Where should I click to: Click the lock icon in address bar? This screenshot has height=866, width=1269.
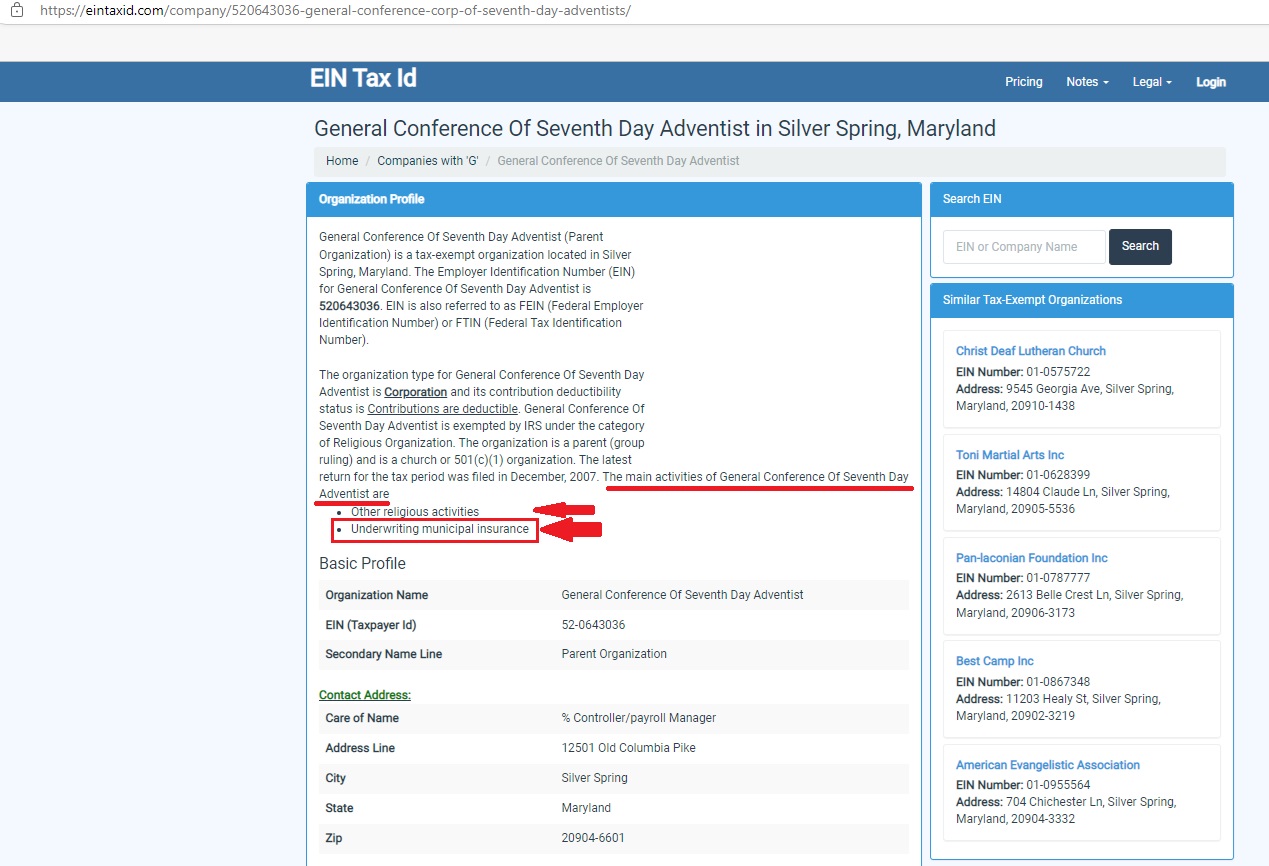point(16,11)
